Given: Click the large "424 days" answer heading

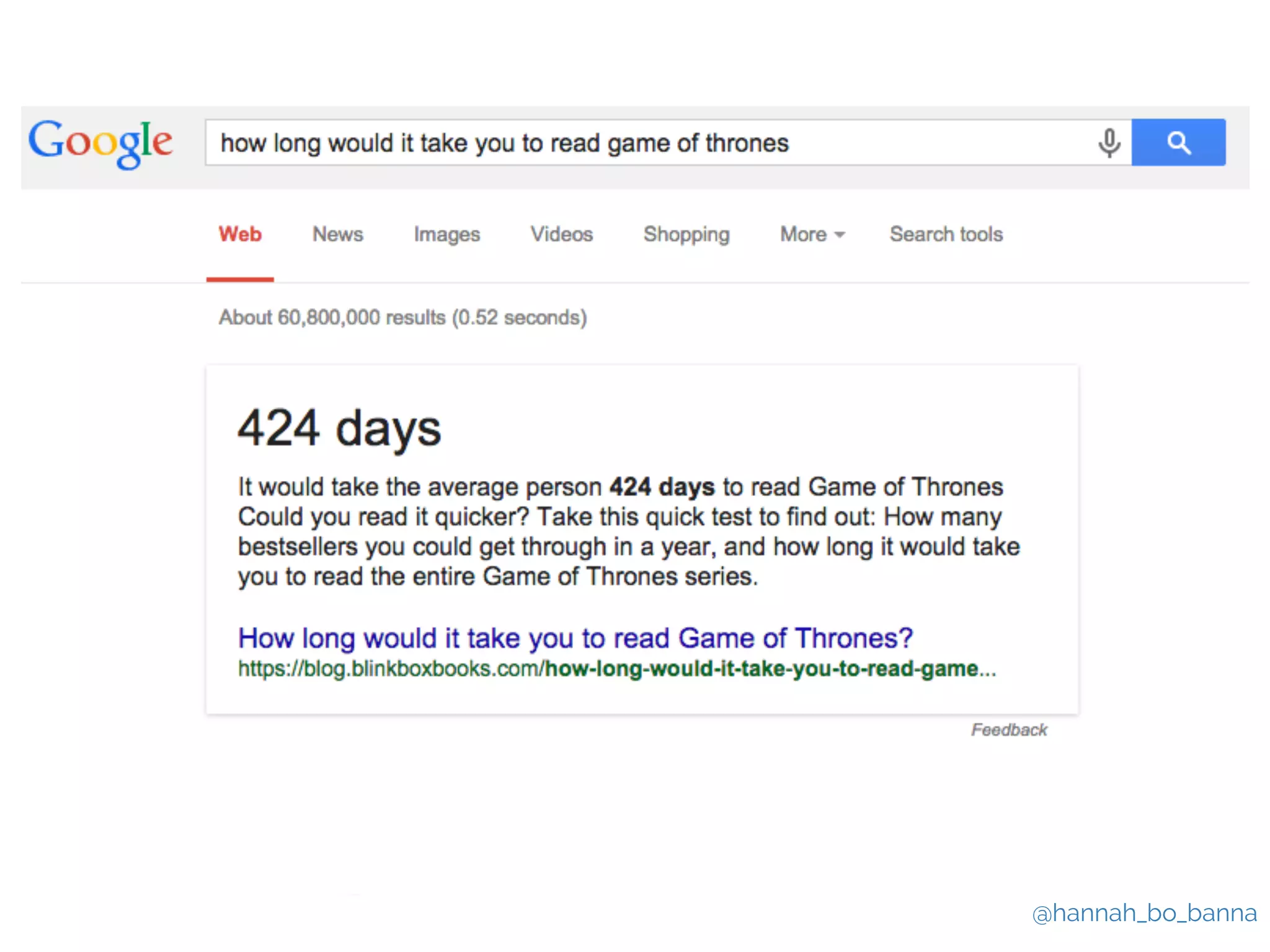Looking at the screenshot, I should [339, 429].
